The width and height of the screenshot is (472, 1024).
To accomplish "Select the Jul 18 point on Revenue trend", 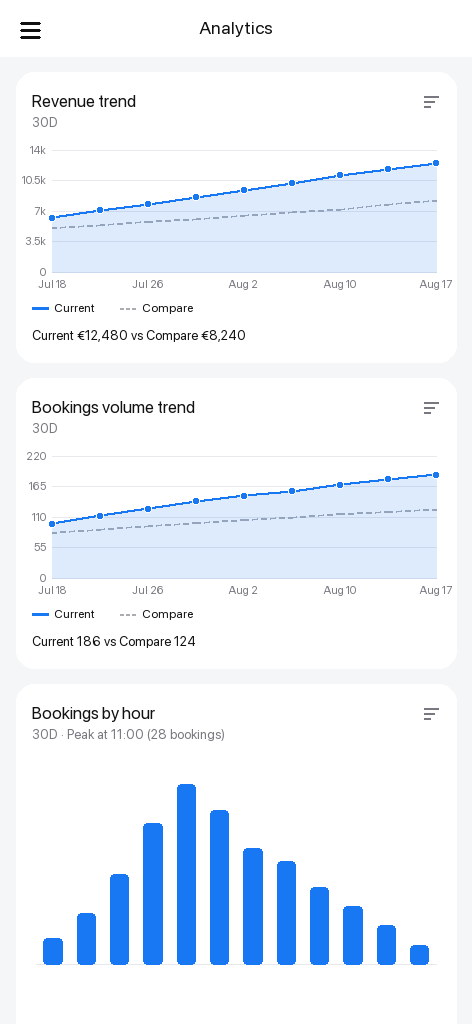I will coord(52,218).
